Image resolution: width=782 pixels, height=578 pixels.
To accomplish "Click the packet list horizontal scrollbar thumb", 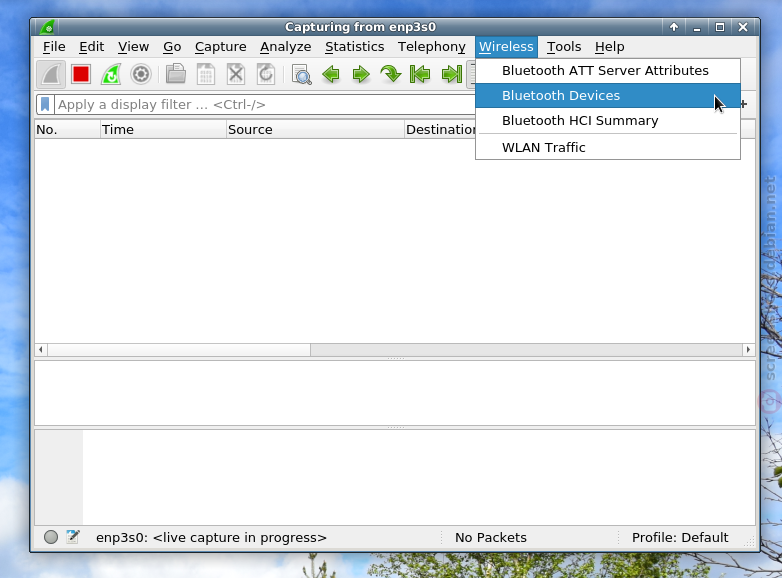I will pyautogui.click(x=179, y=350).
